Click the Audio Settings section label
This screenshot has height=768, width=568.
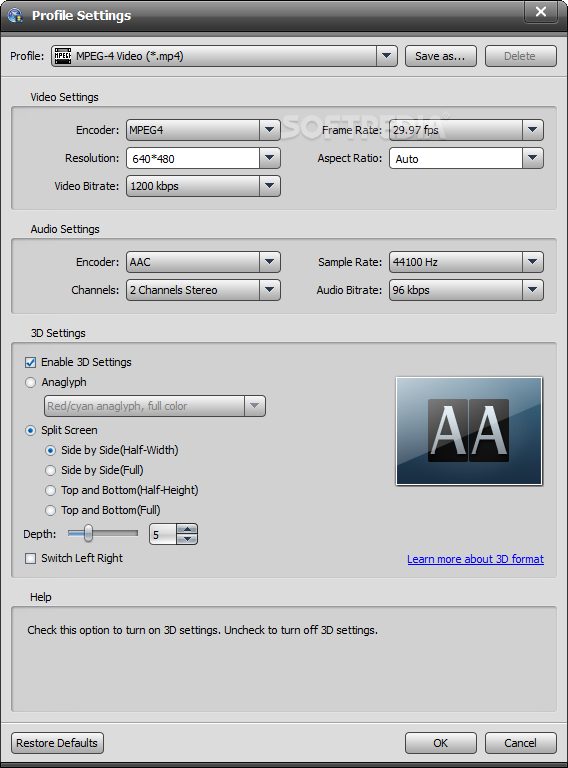tap(65, 229)
